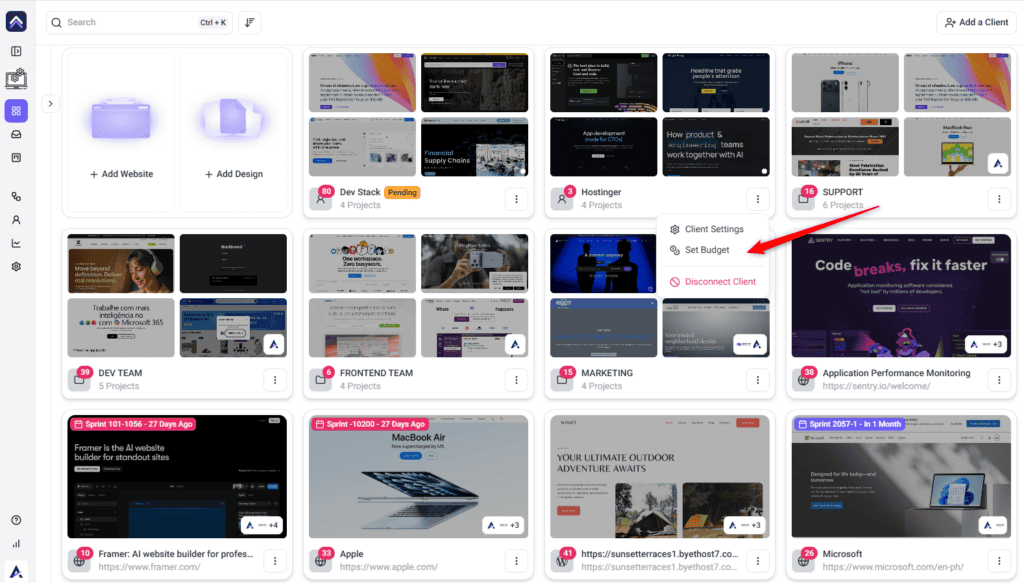The height and width of the screenshot is (583, 1024).
Task: Open the FRONTEND TEAM three-dot menu
Action: click(517, 380)
